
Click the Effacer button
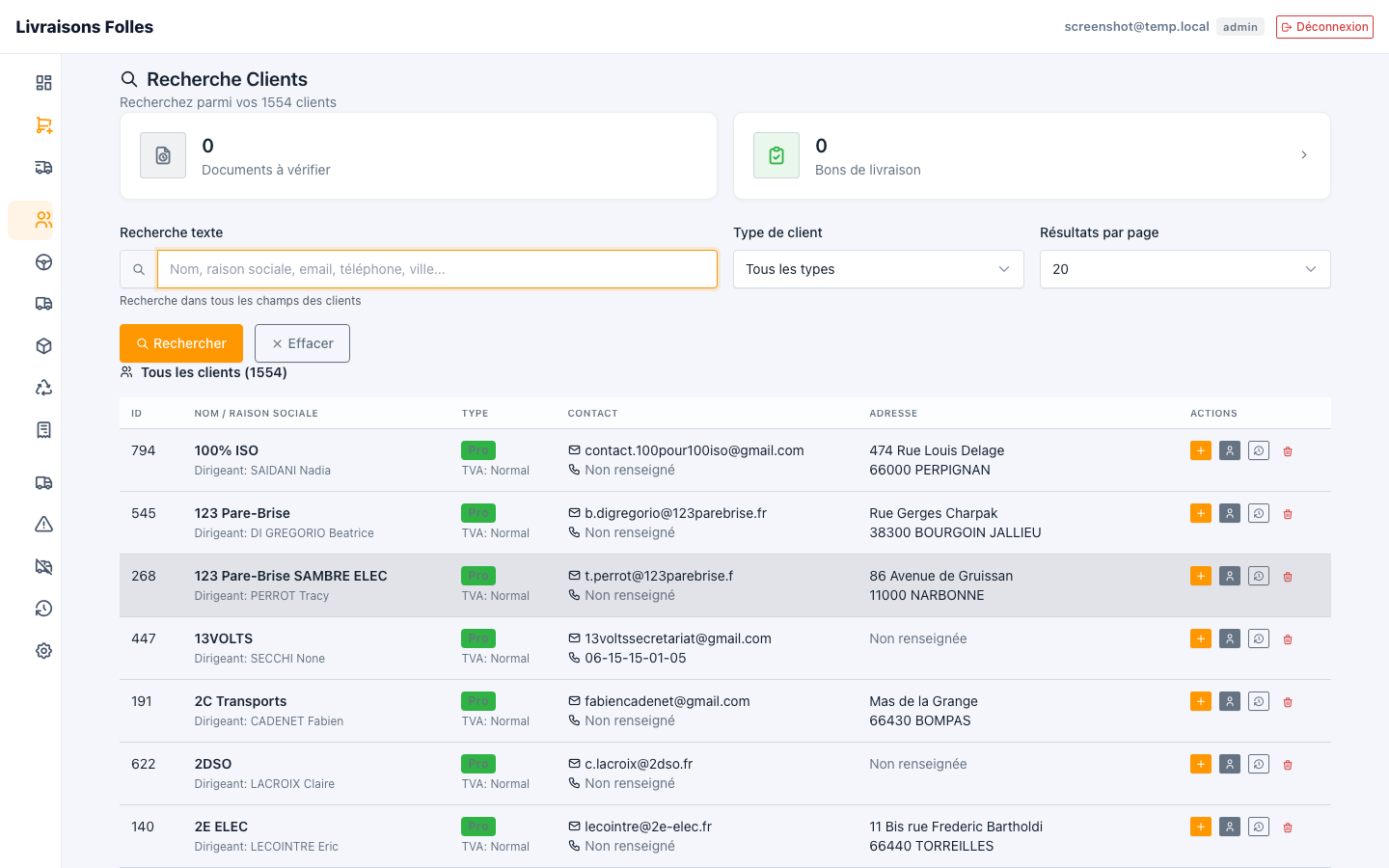(x=302, y=343)
